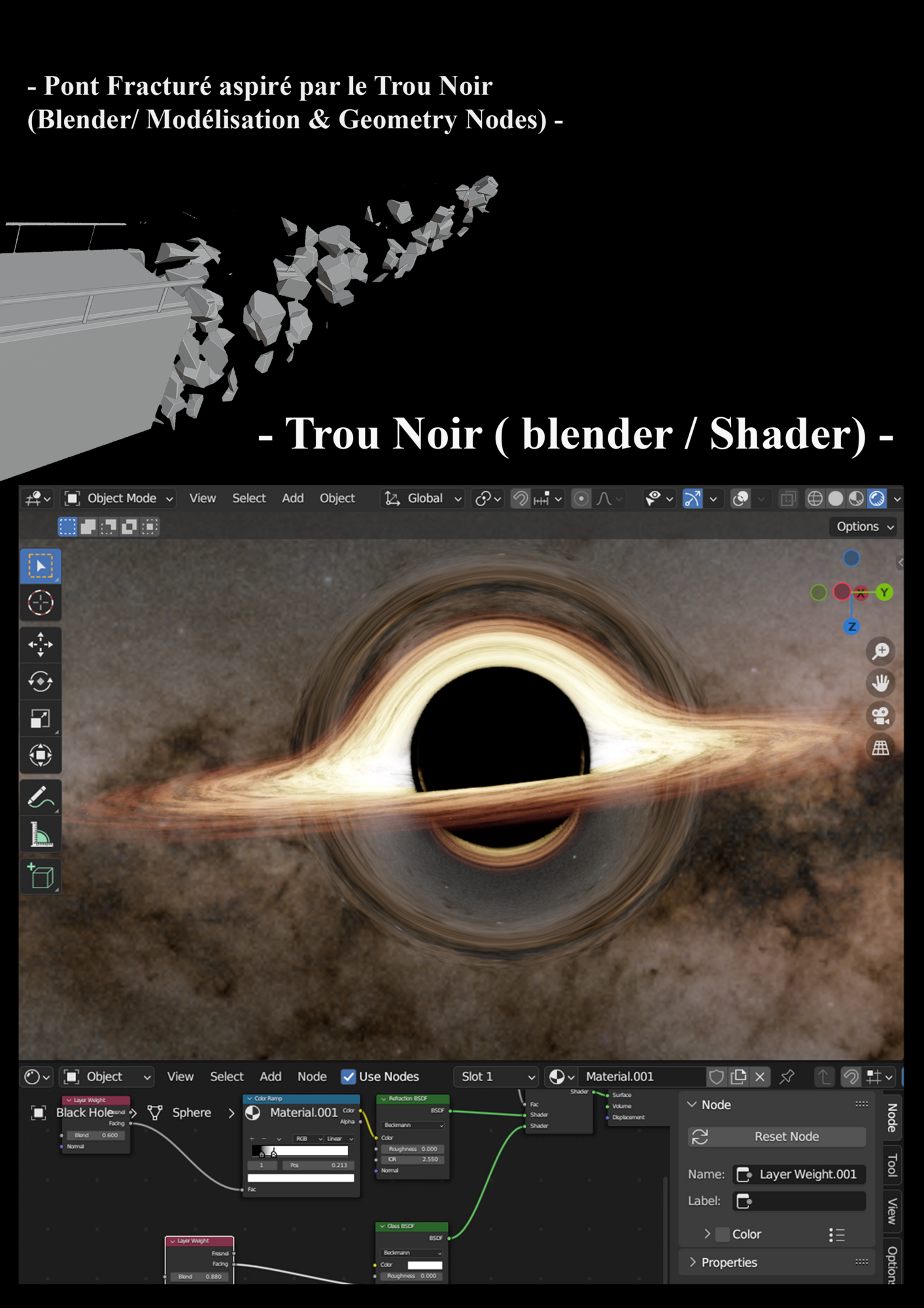
Task: Open the viewport Object menu
Action: pyautogui.click(x=337, y=498)
